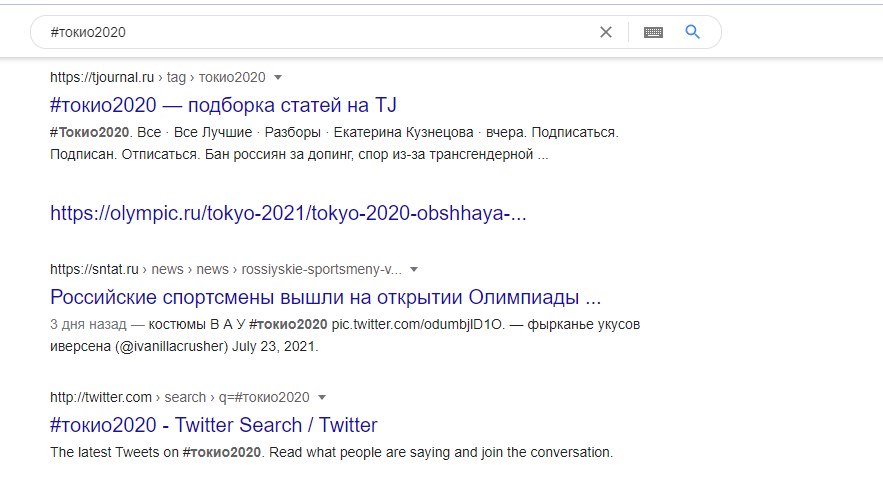Click the 'tag › токио2020' breadcrumb path

[216, 77]
